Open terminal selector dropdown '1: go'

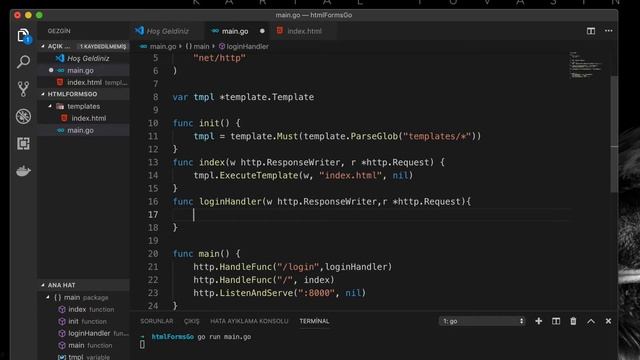[x=482, y=321]
